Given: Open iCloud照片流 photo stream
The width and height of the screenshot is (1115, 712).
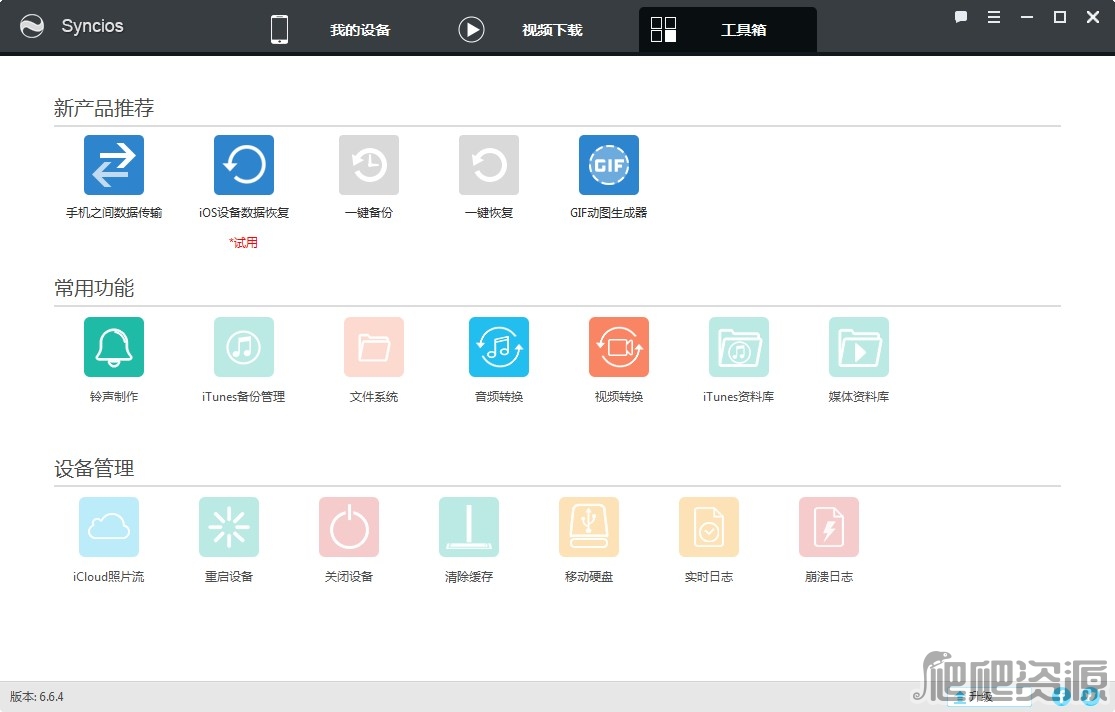Looking at the screenshot, I should 109,527.
